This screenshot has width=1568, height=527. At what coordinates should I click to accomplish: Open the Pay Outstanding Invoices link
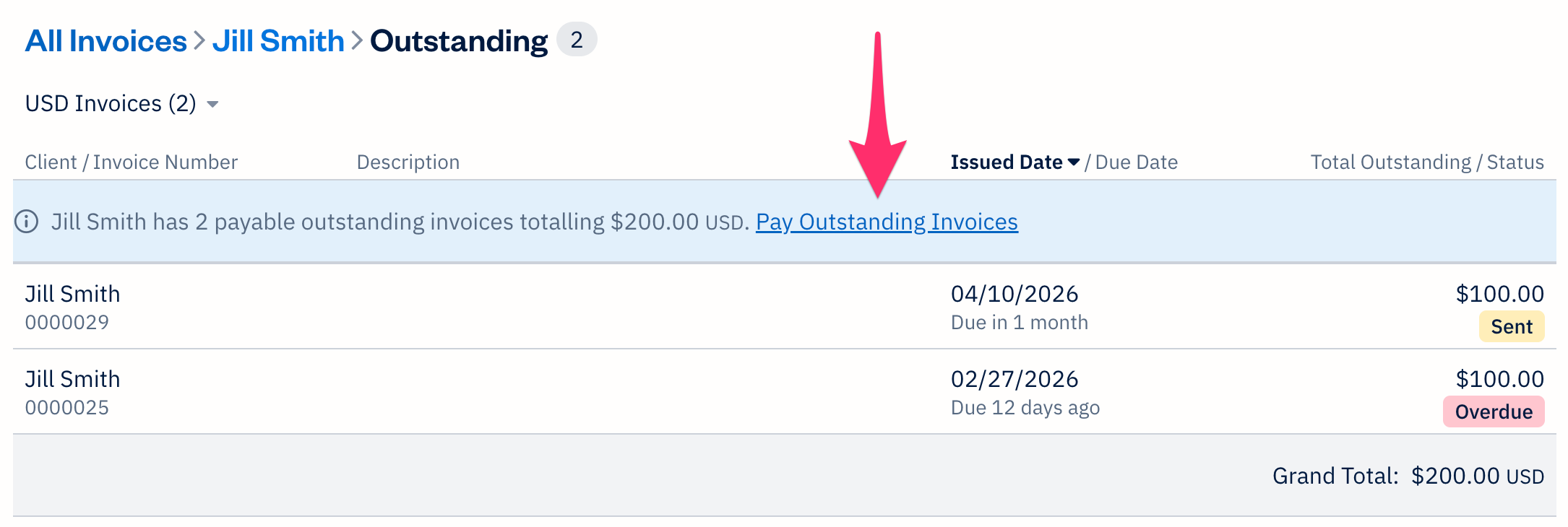point(887,222)
